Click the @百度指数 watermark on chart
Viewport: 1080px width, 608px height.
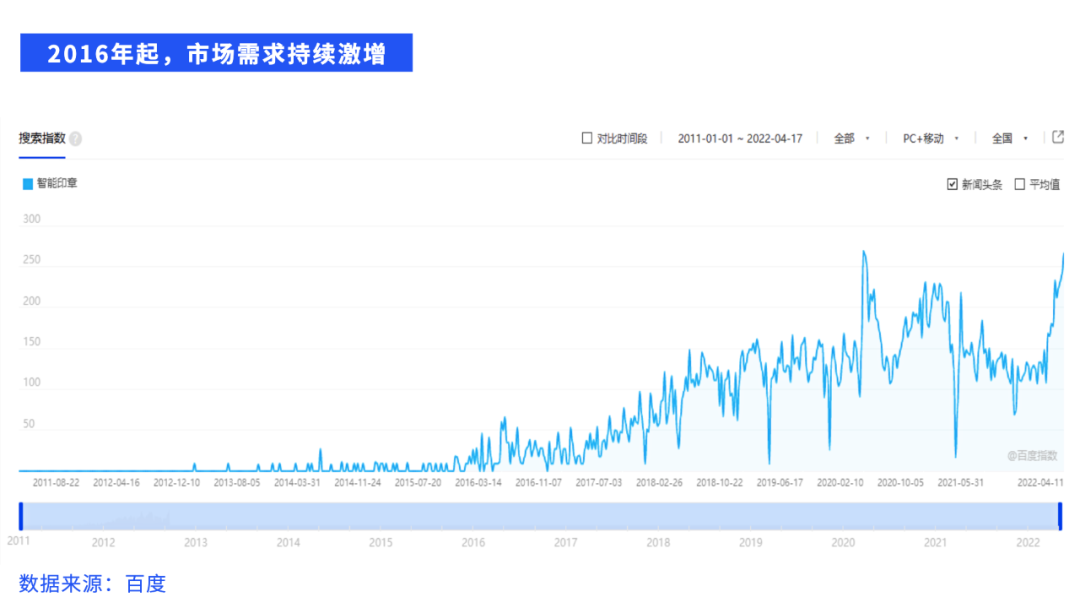(1032, 455)
